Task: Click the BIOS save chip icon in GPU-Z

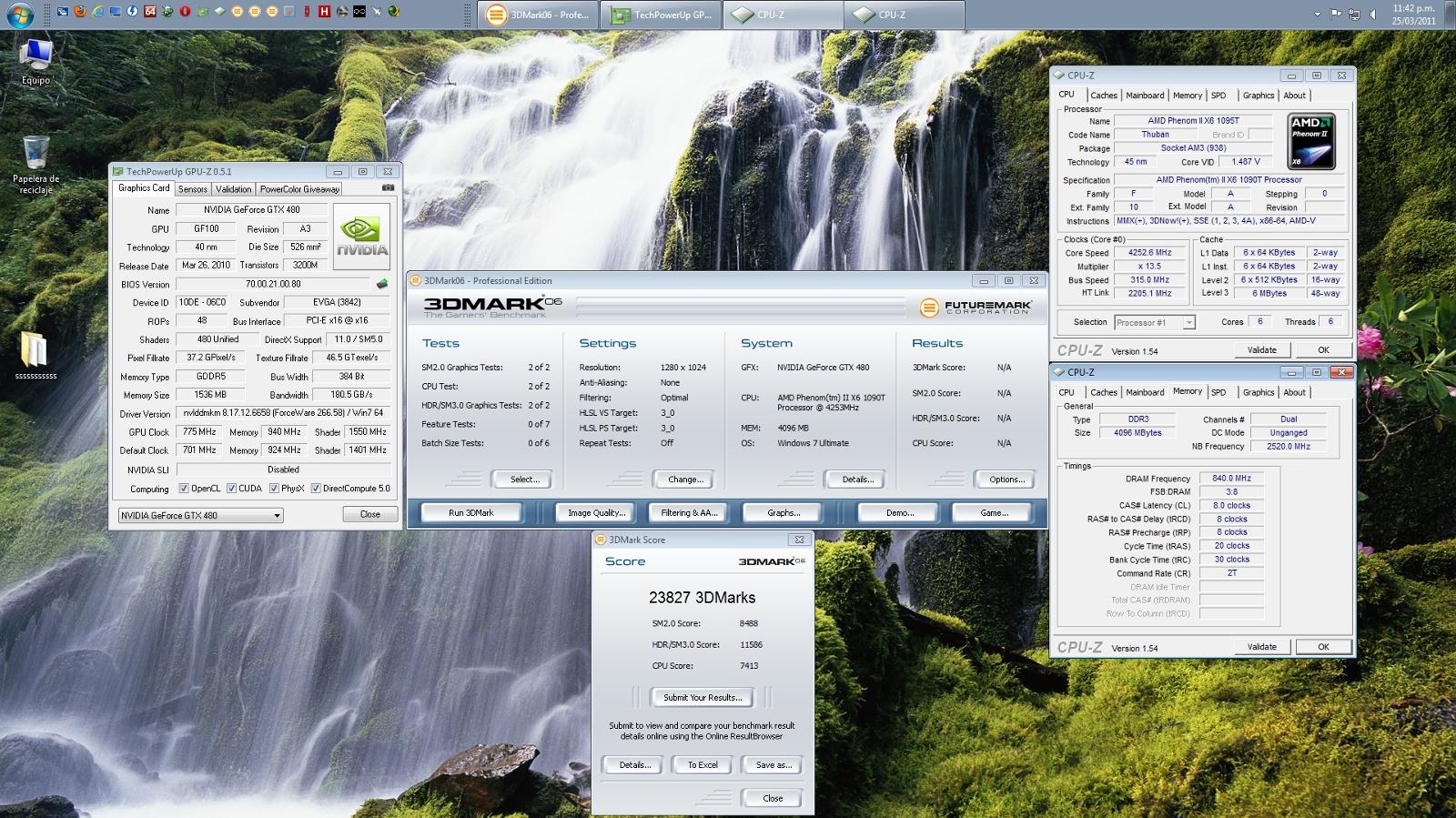Action: [382, 284]
